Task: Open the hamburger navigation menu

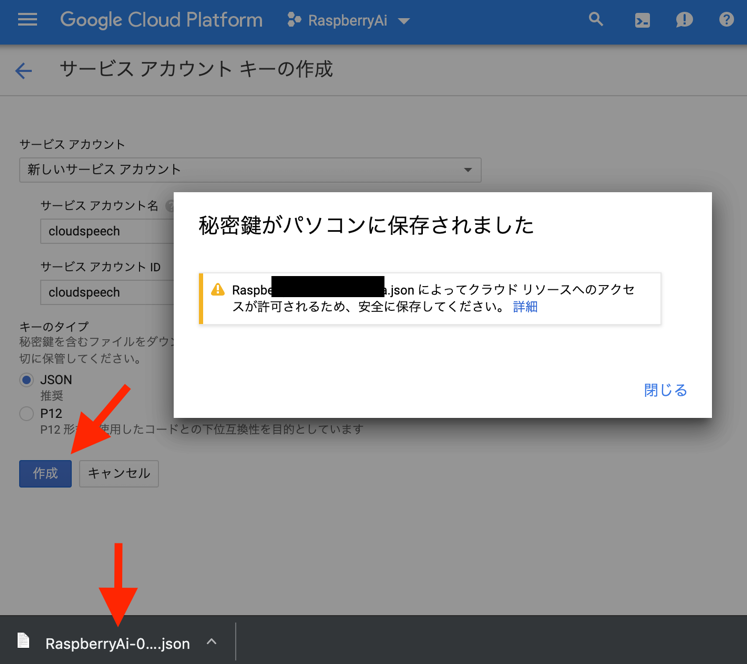Action: pyautogui.click(x=27, y=20)
